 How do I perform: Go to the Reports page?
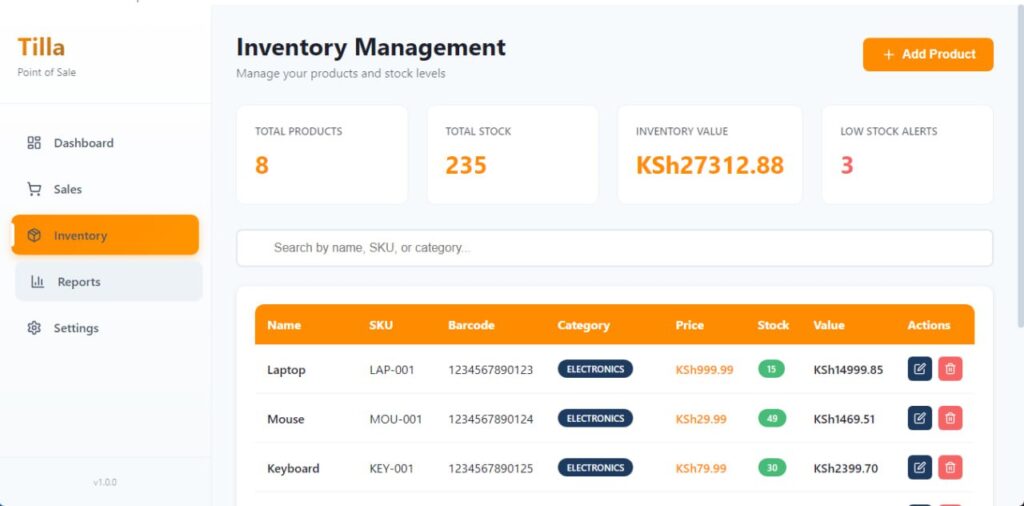click(108, 282)
